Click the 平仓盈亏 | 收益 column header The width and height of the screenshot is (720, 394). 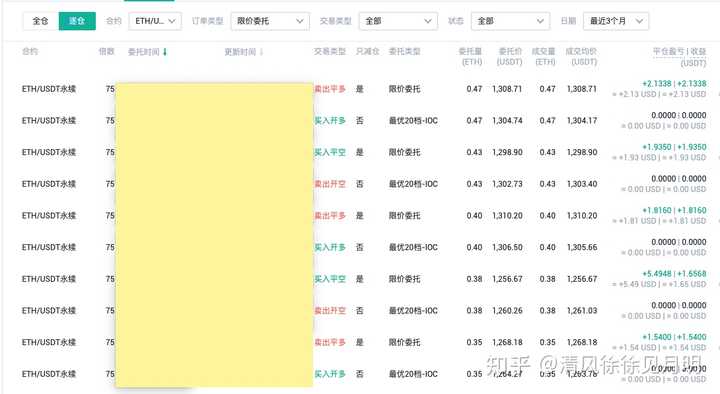pyautogui.click(x=680, y=56)
